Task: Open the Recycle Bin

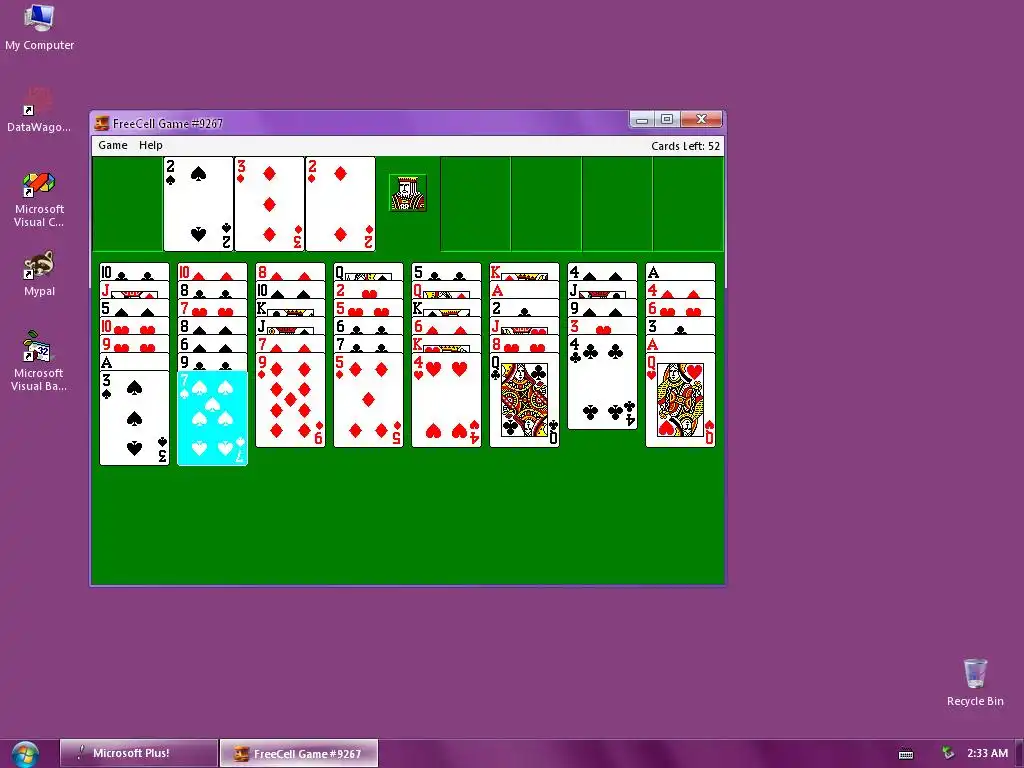Action: [975, 682]
